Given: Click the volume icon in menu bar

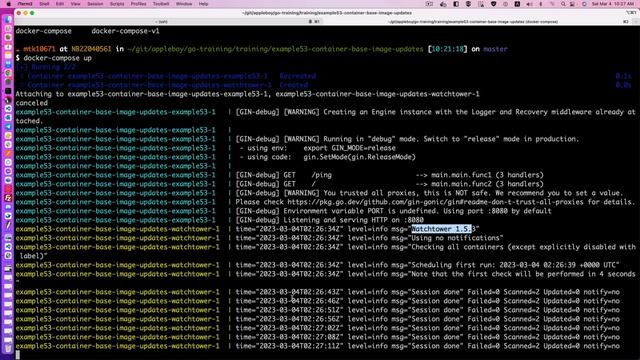Looking at the screenshot, I should point(529,4).
